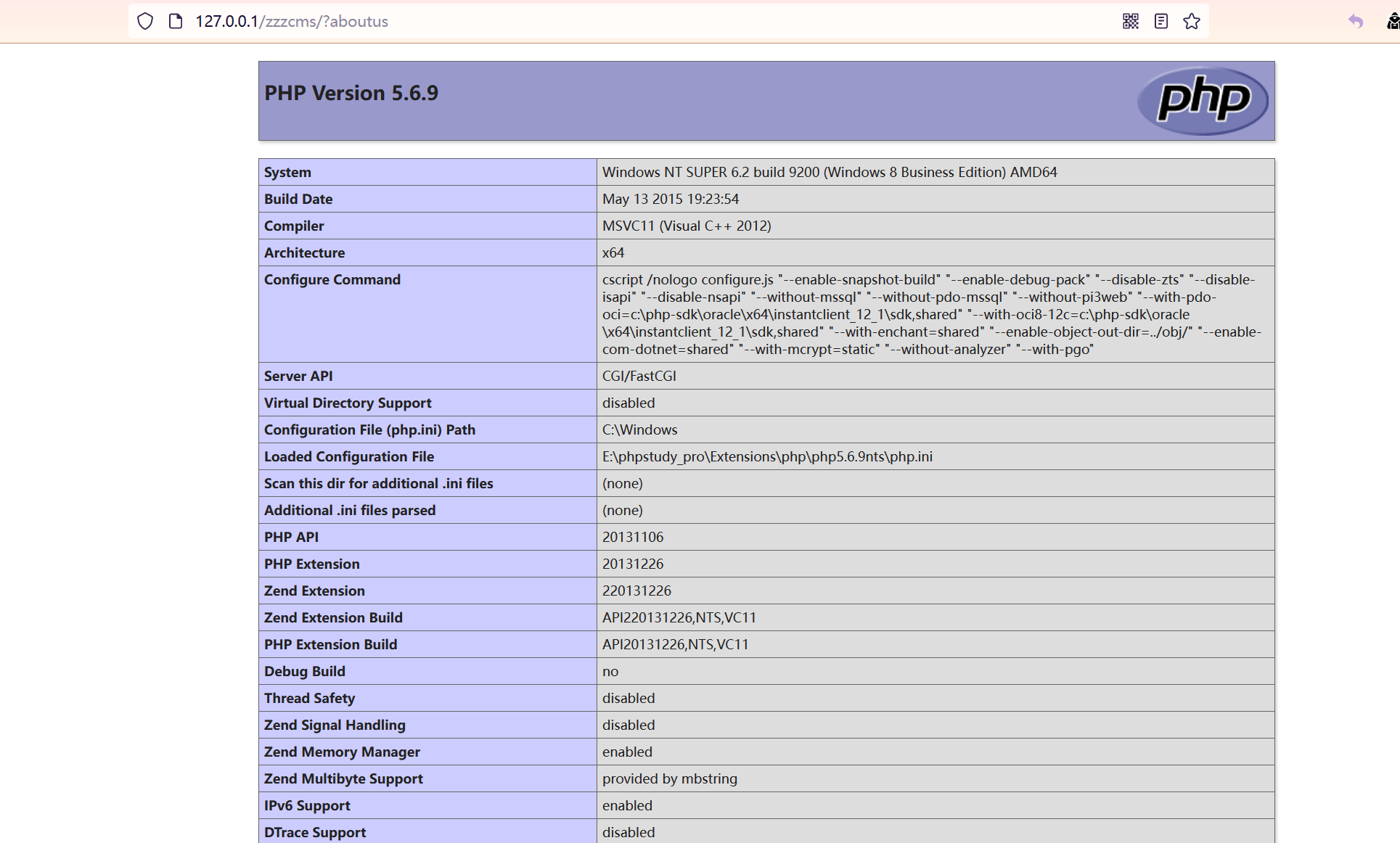The image size is (1400, 843).
Task: Bookmark this page using the star icon
Action: point(1192,21)
